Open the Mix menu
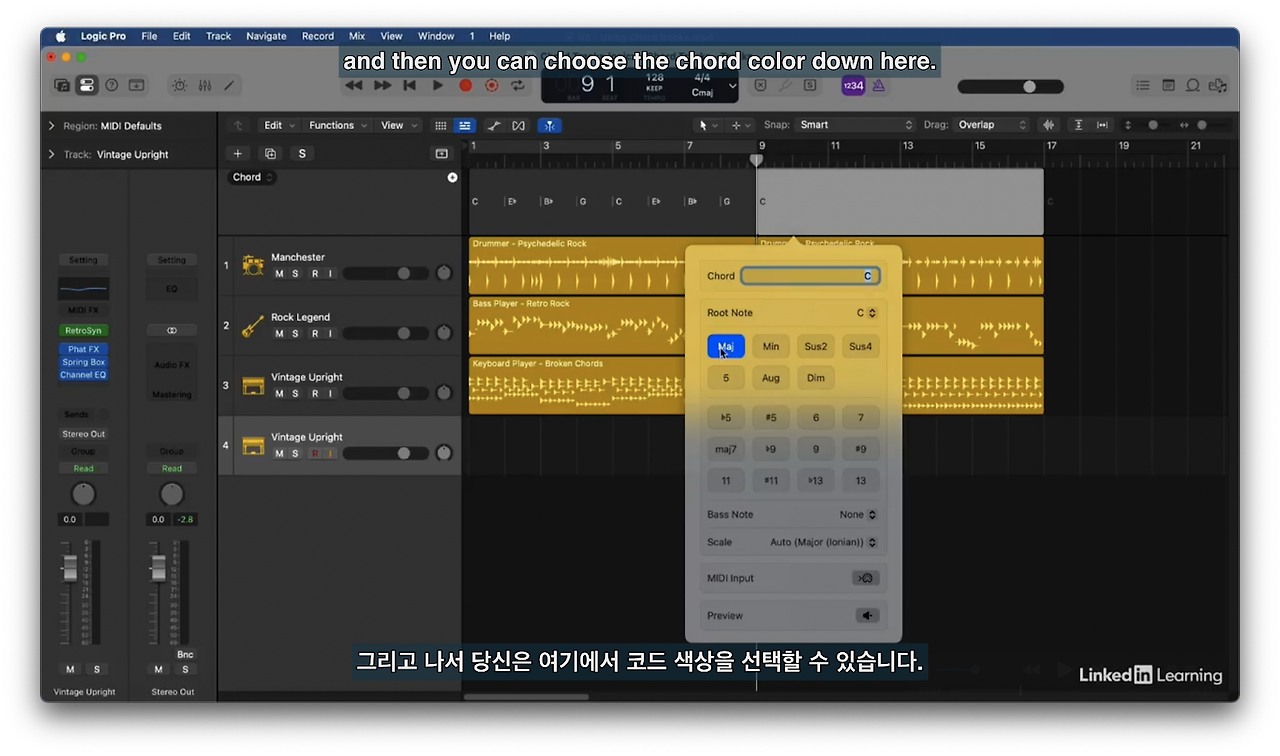This screenshot has width=1280, height=756. click(357, 36)
